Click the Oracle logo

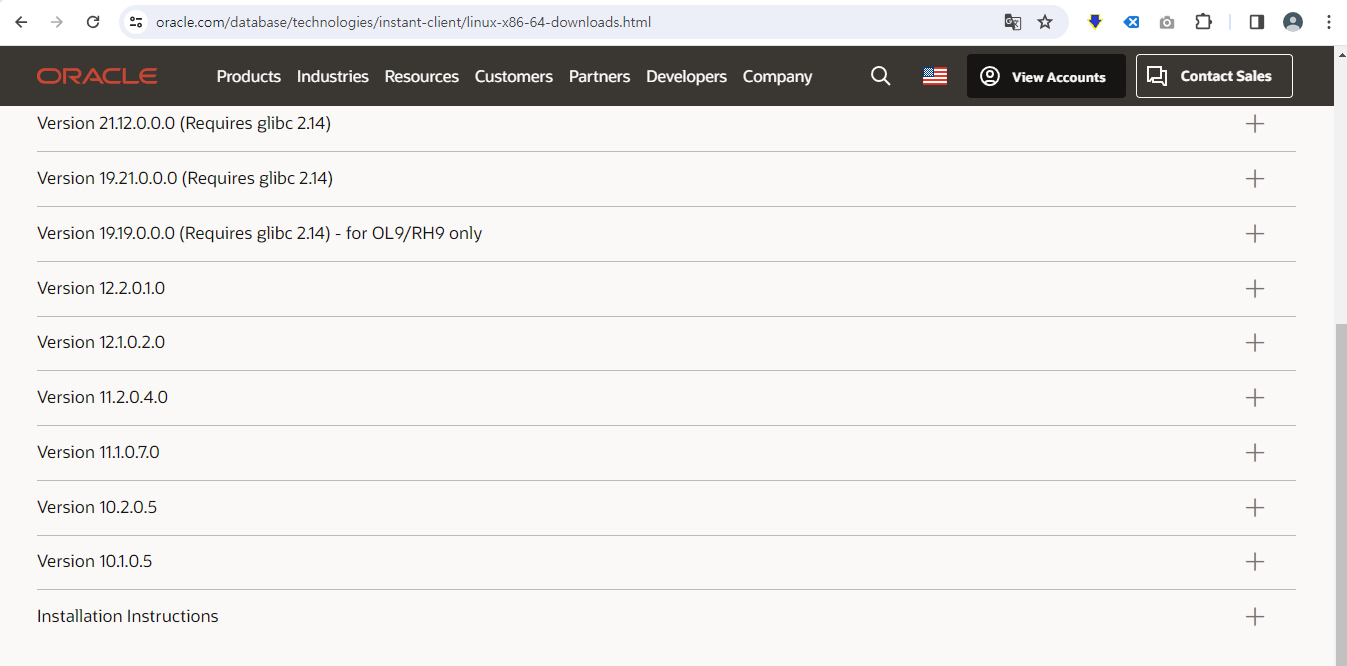(x=97, y=76)
